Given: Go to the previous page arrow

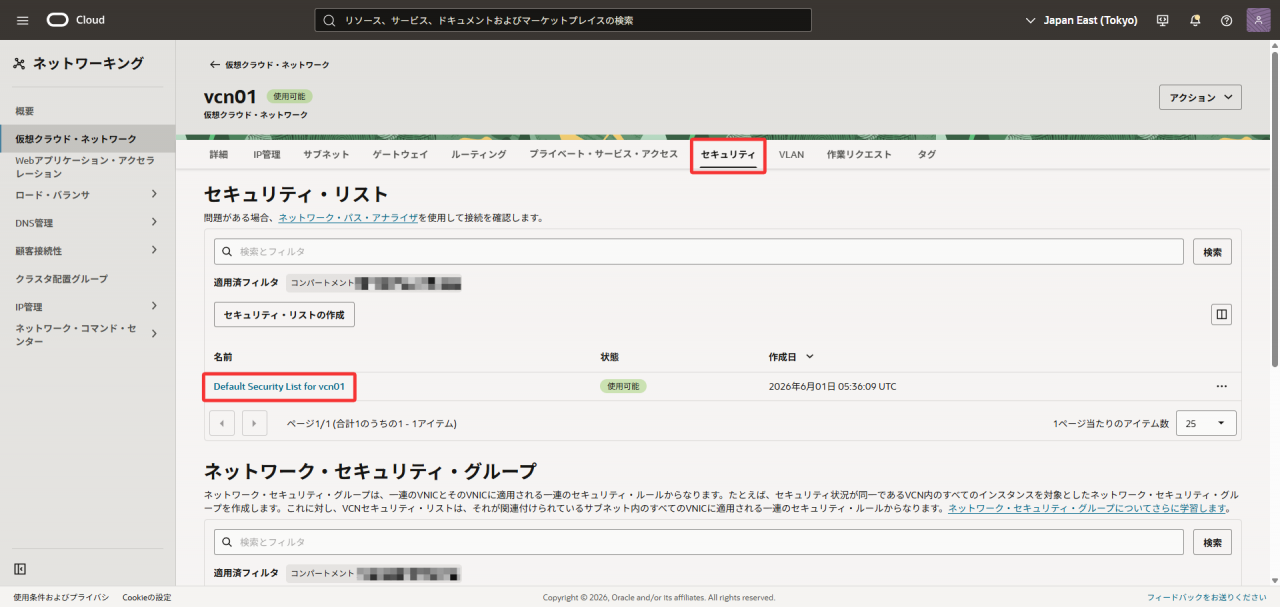Looking at the screenshot, I should tap(221, 423).
